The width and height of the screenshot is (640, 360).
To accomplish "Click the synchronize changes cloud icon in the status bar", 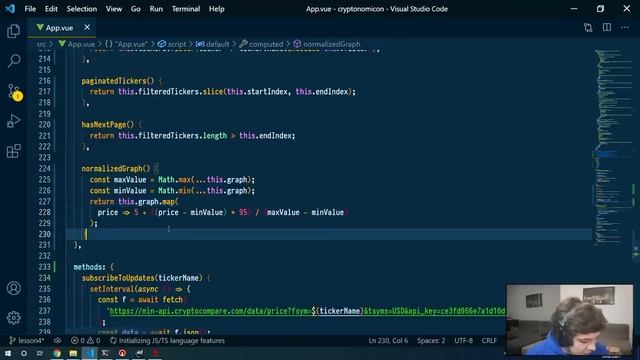I will coord(58,340).
